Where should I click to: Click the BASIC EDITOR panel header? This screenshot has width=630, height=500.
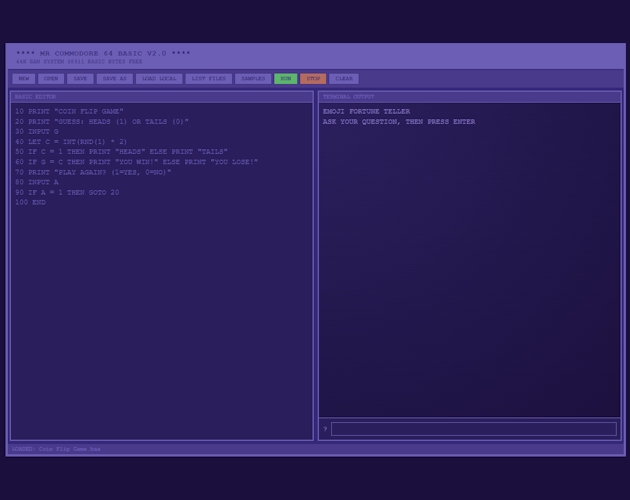click(x=162, y=96)
